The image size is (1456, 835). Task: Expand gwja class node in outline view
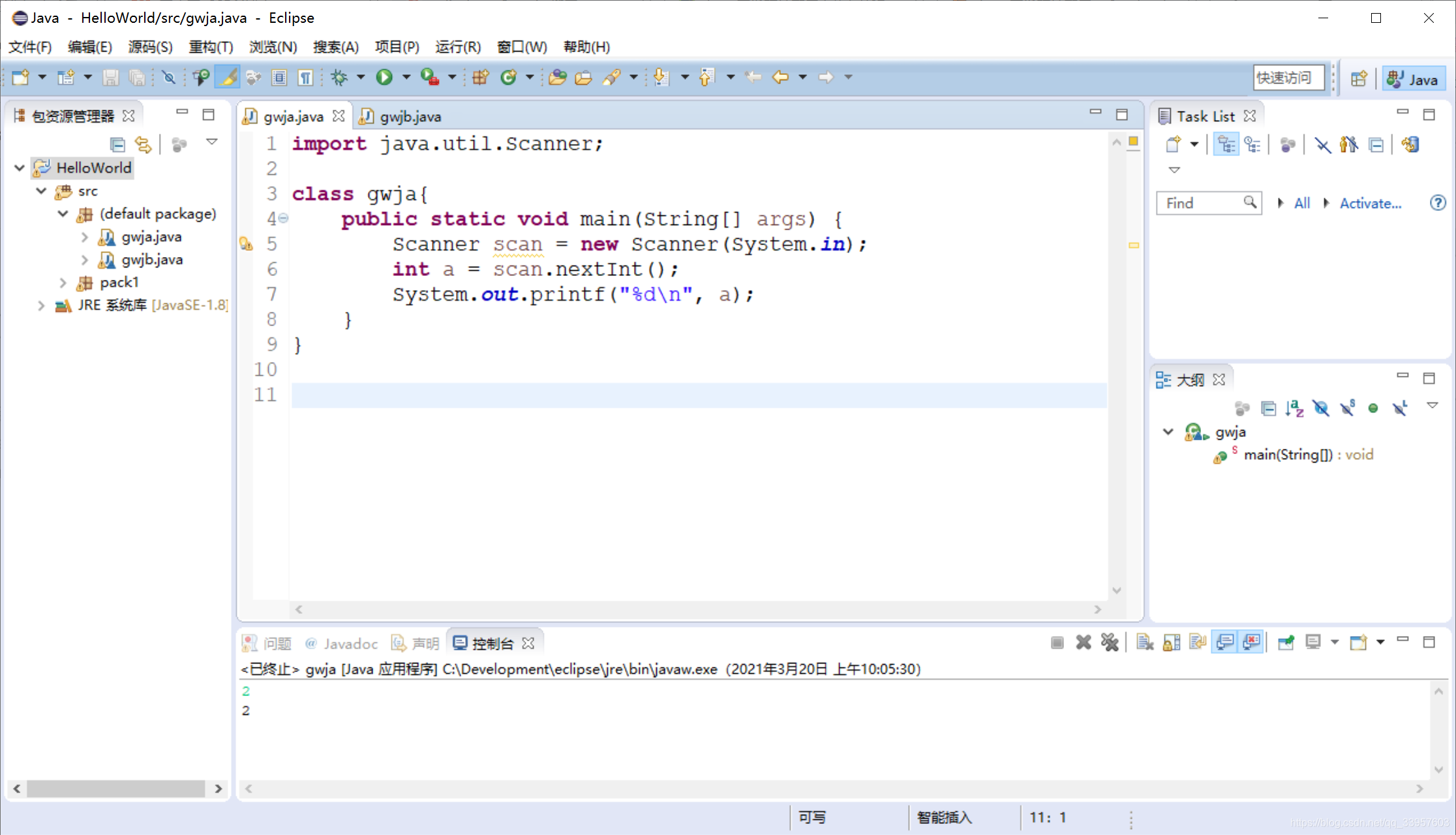pyautogui.click(x=1170, y=431)
